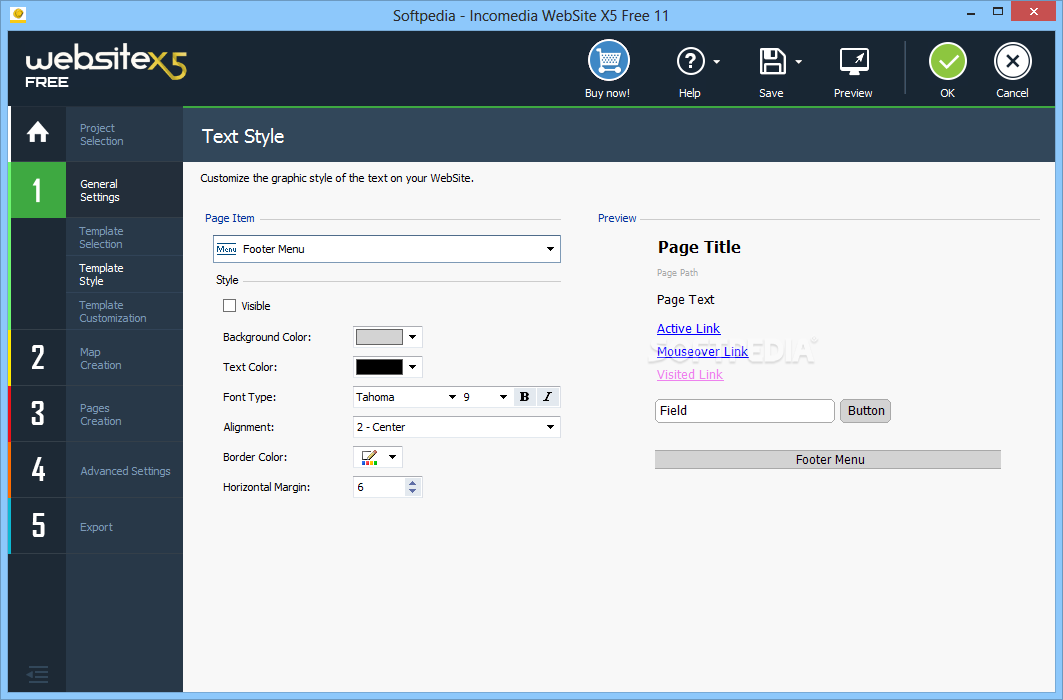This screenshot has height=700, width=1063.
Task: Click the WebSite X5 Free logo
Action: tap(106, 68)
